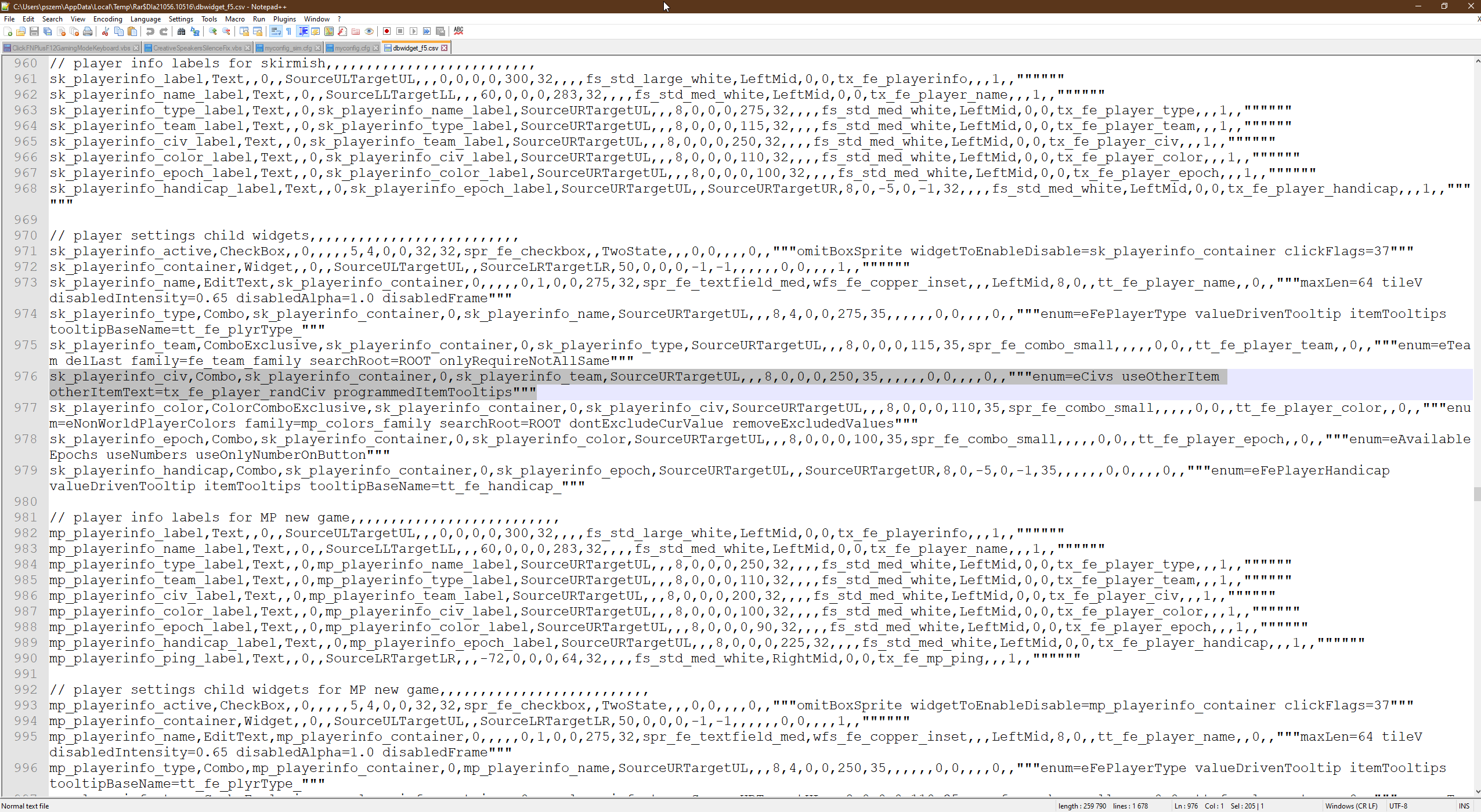The width and height of the screenshot is (1481, 812).
Task: Toggle Show Indent Guide icon
Action: click(x=302, y=31)
